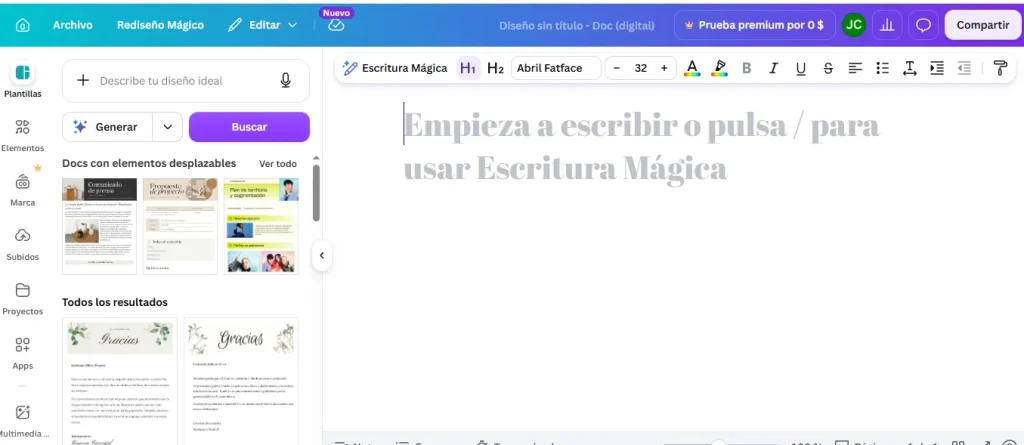
Task: Go to the Canva home icon
Action: pyautogui.click(x=23, y=25)
